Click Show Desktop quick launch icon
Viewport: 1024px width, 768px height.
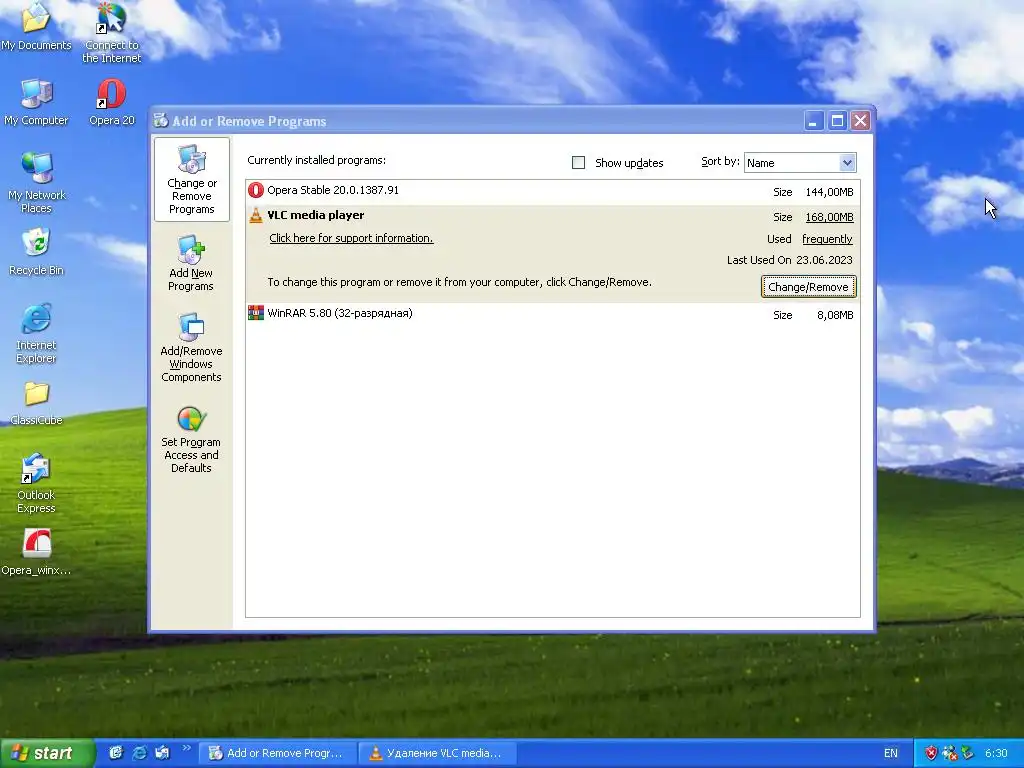116,753
